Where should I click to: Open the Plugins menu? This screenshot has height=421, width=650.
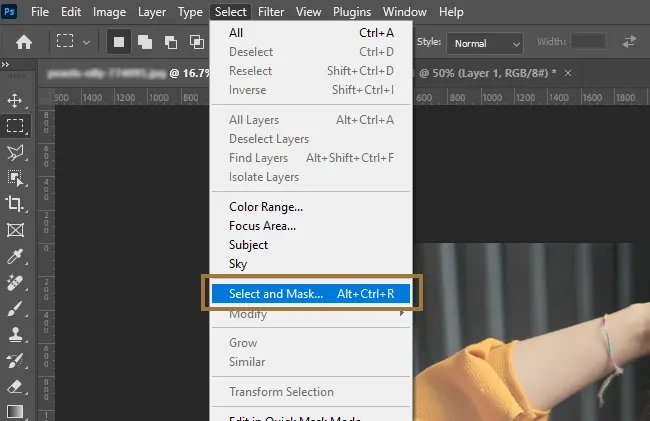(352, 12)
